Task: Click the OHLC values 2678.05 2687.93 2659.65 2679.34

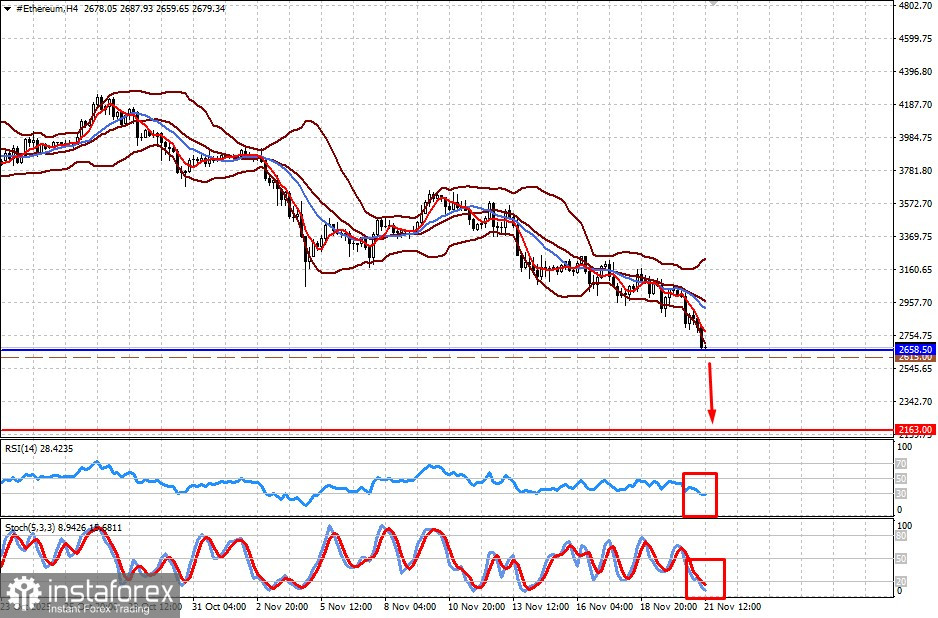Action: pos(154,9)
